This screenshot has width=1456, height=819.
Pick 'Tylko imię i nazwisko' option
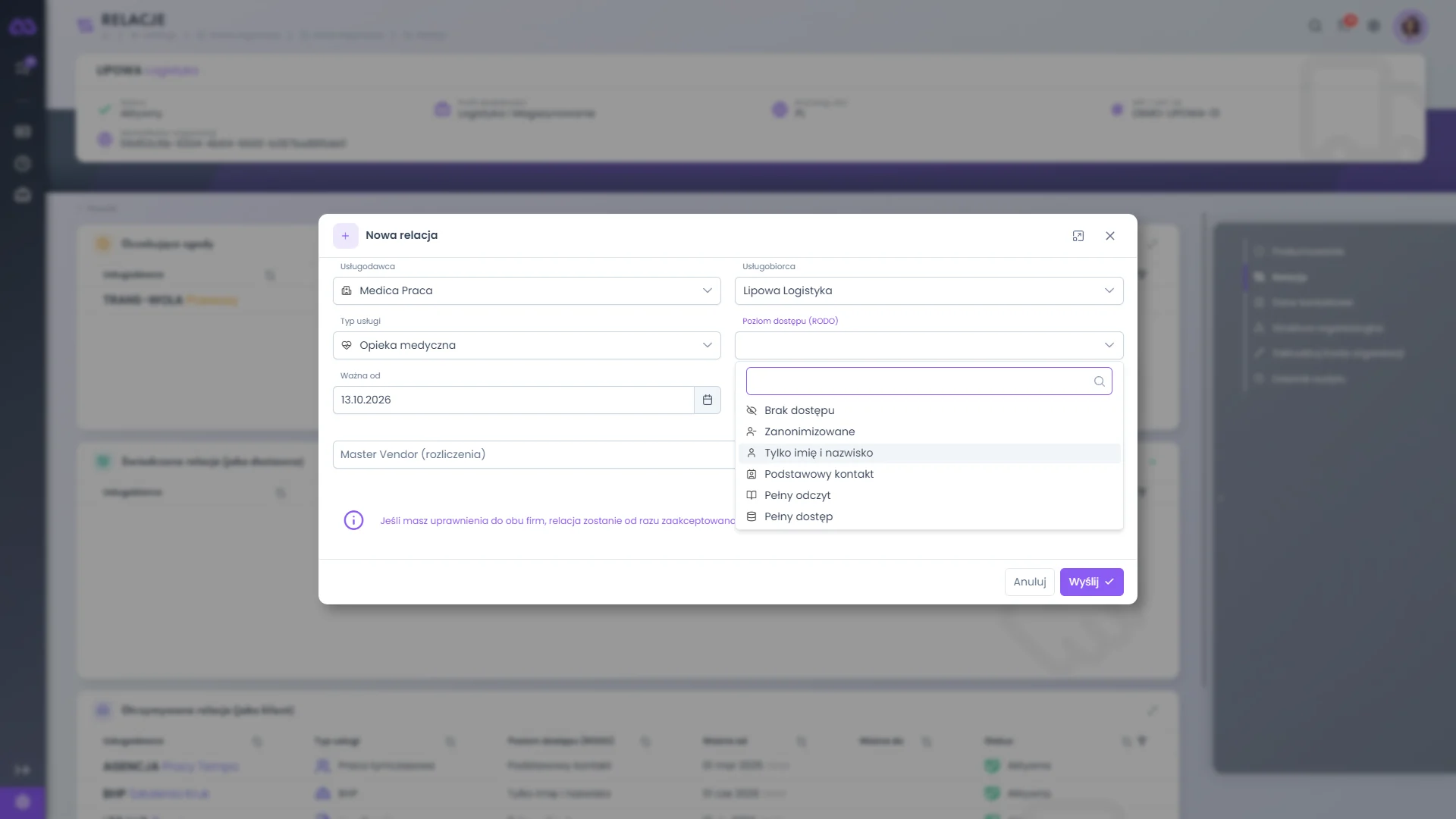tap(929, 453)
